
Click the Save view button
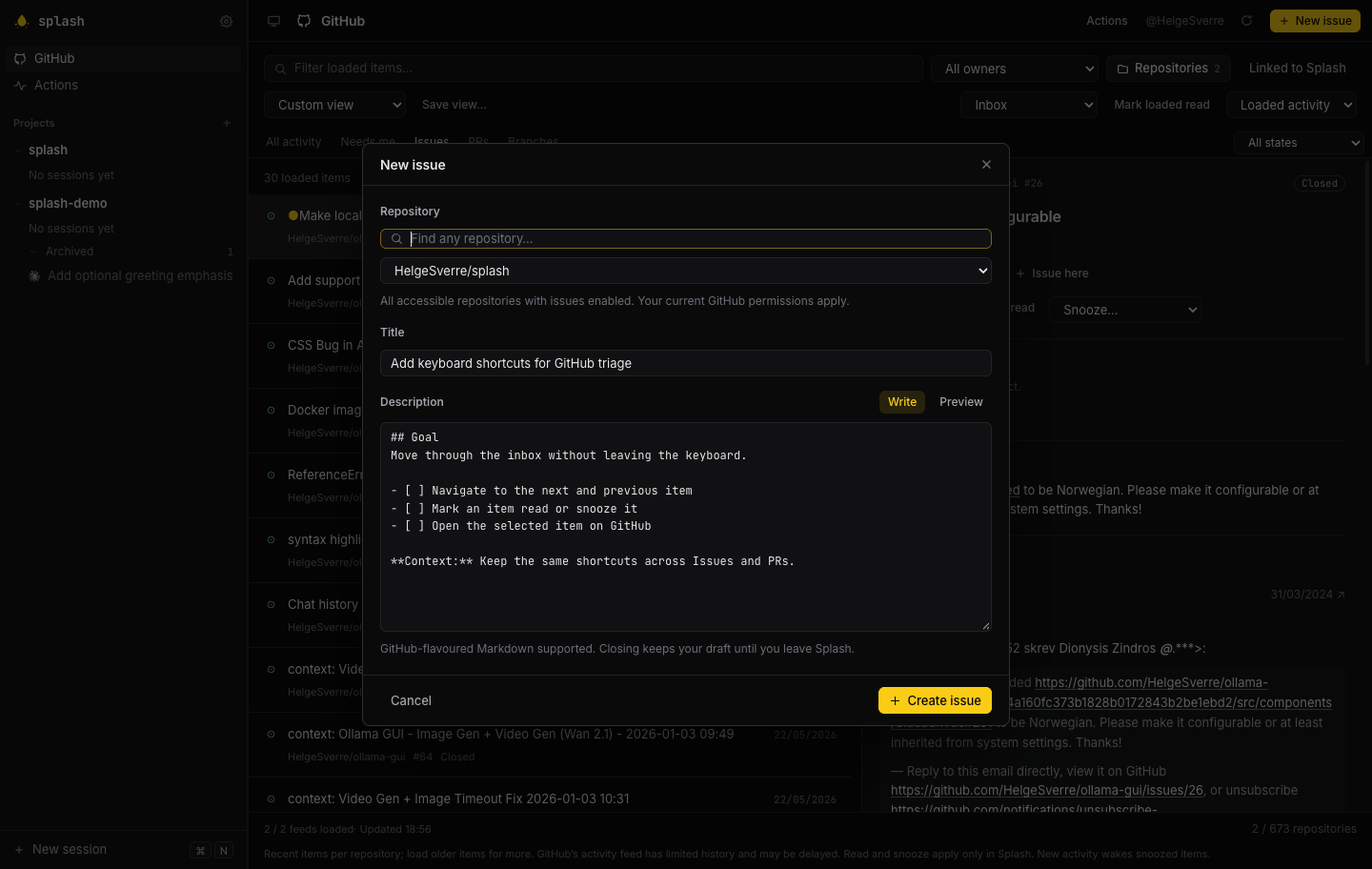454,105
